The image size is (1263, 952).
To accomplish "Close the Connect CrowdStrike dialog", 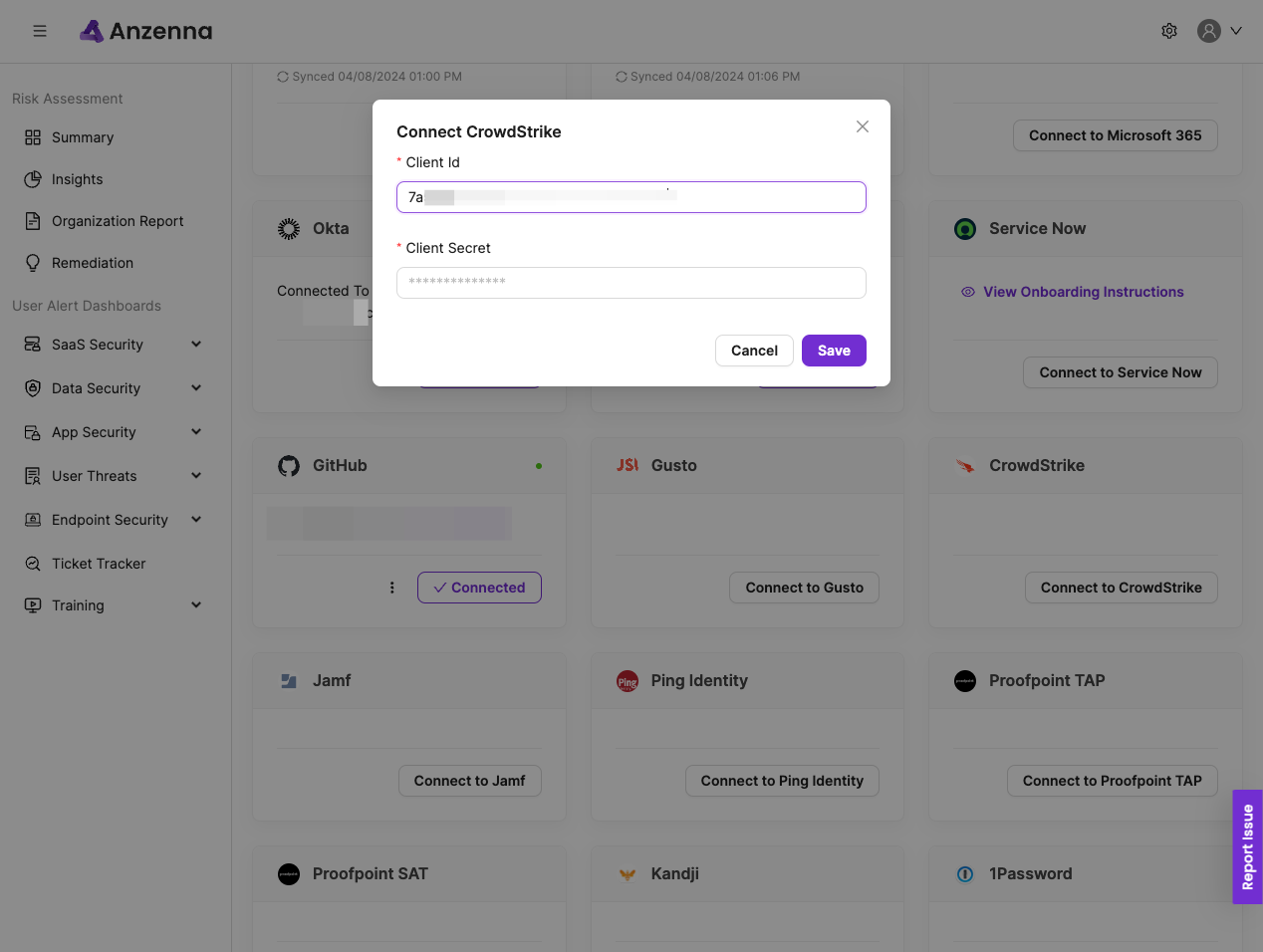I will pos(863,126).
